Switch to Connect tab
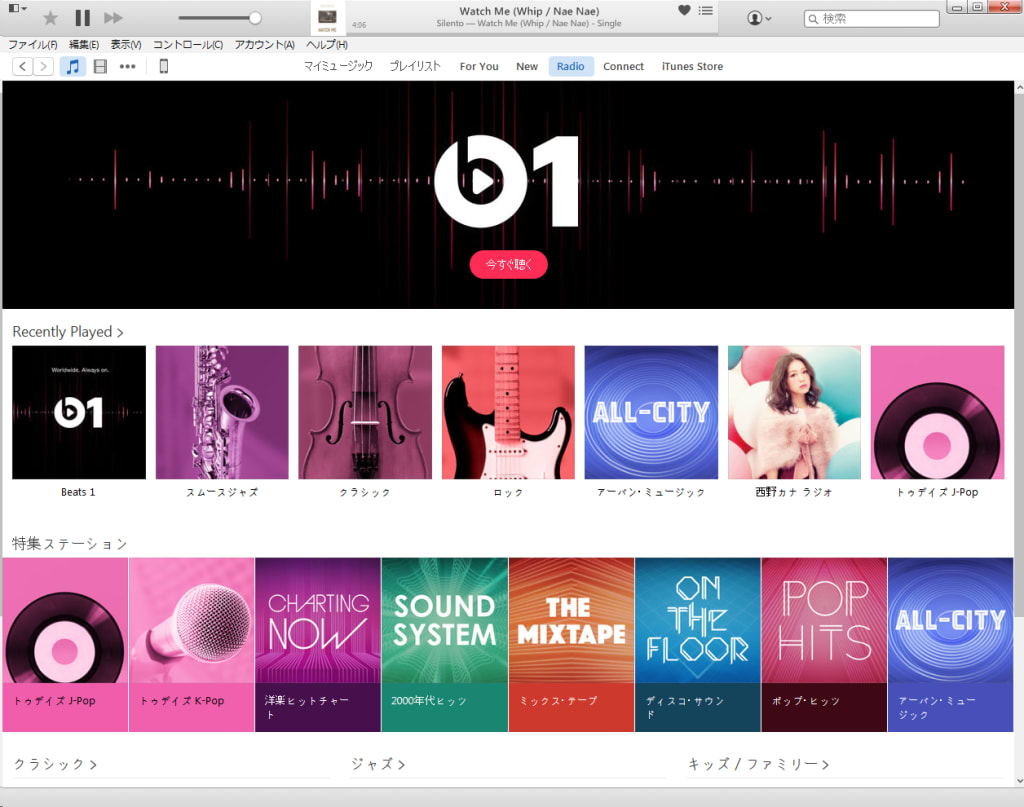Image resolution: width=1024 pixels, height=807 pixels. point(623,66)
